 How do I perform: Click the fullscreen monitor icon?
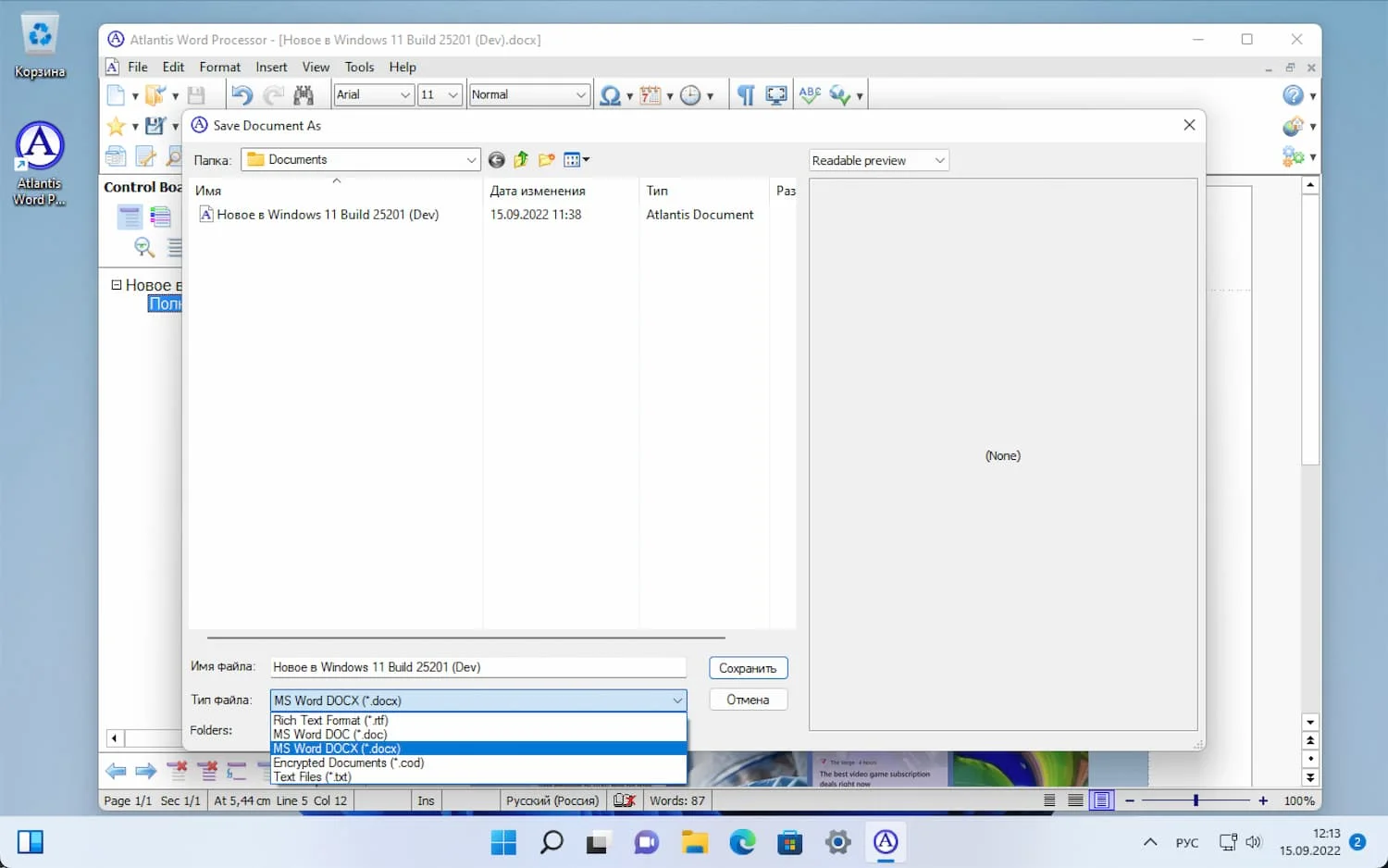pos(776,95)
